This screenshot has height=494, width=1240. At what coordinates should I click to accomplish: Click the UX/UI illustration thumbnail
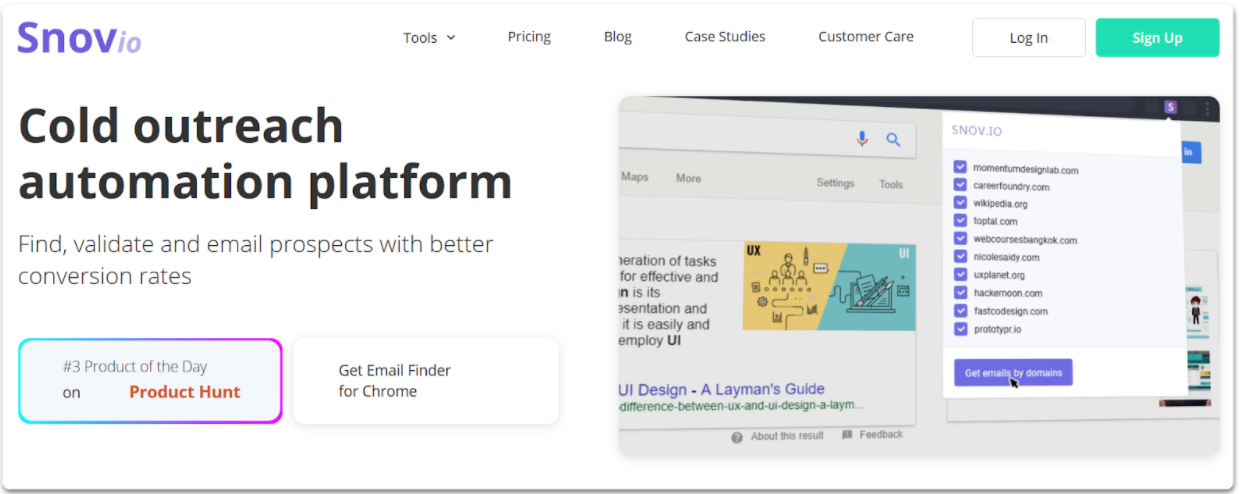829,286
